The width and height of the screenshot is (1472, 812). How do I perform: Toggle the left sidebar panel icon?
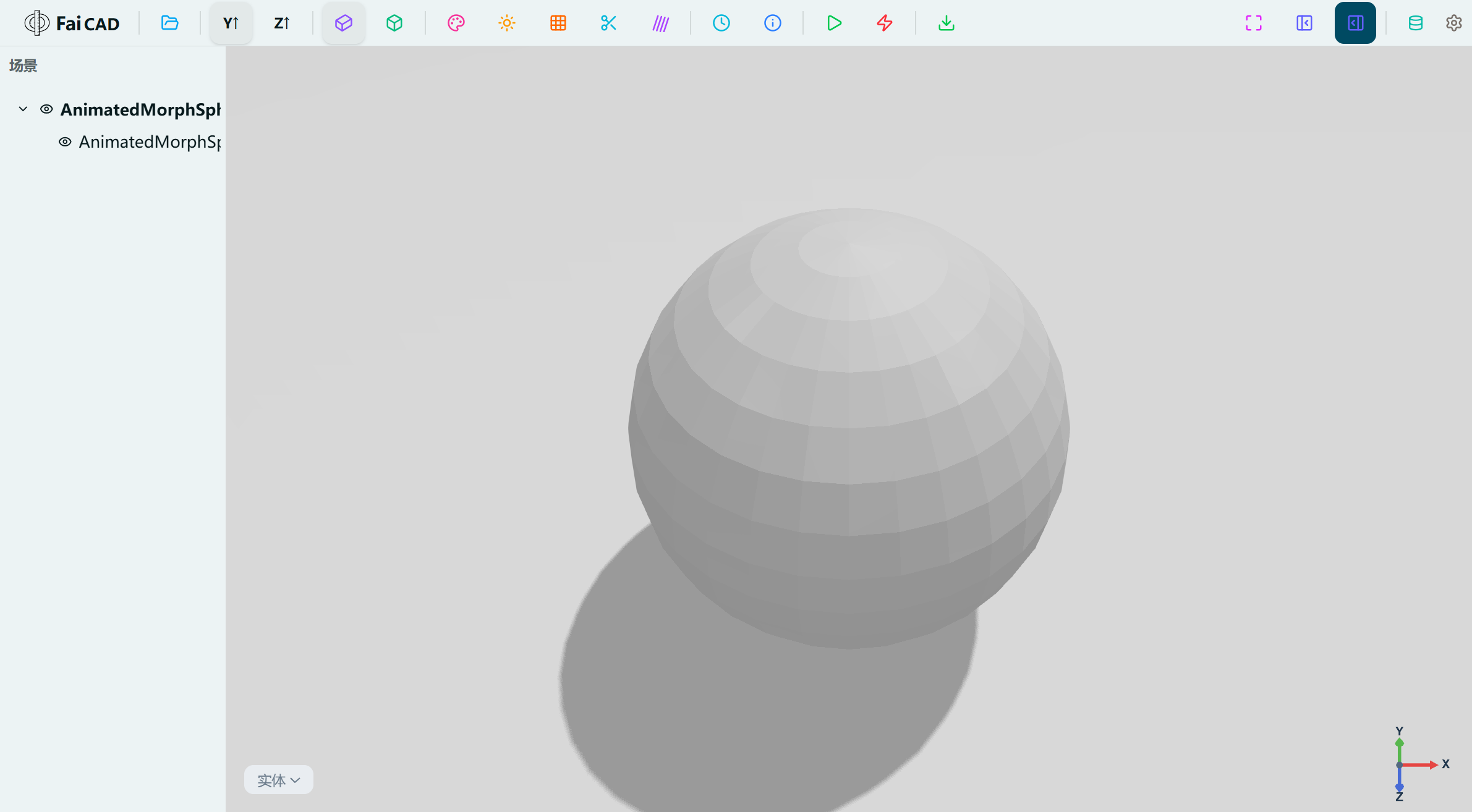[1304, 23]
